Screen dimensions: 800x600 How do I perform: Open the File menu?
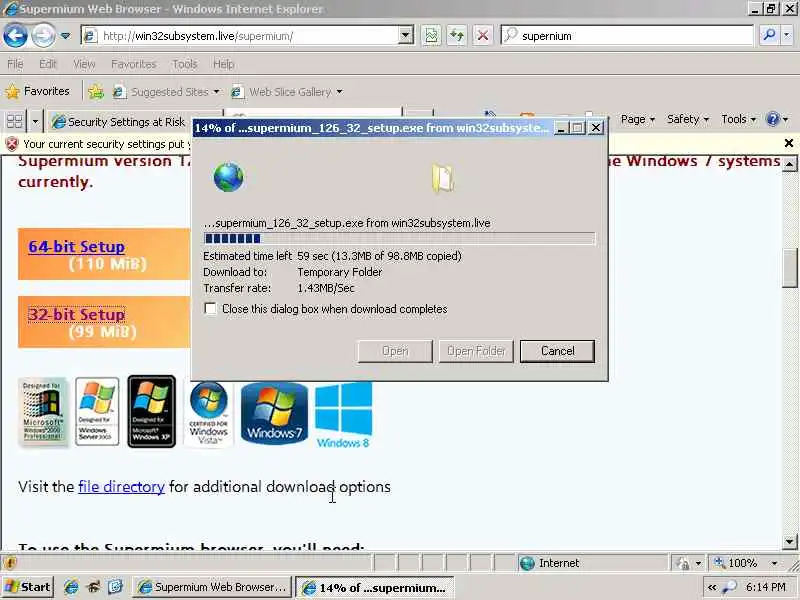pyautogui.click(x=15, y=64)
